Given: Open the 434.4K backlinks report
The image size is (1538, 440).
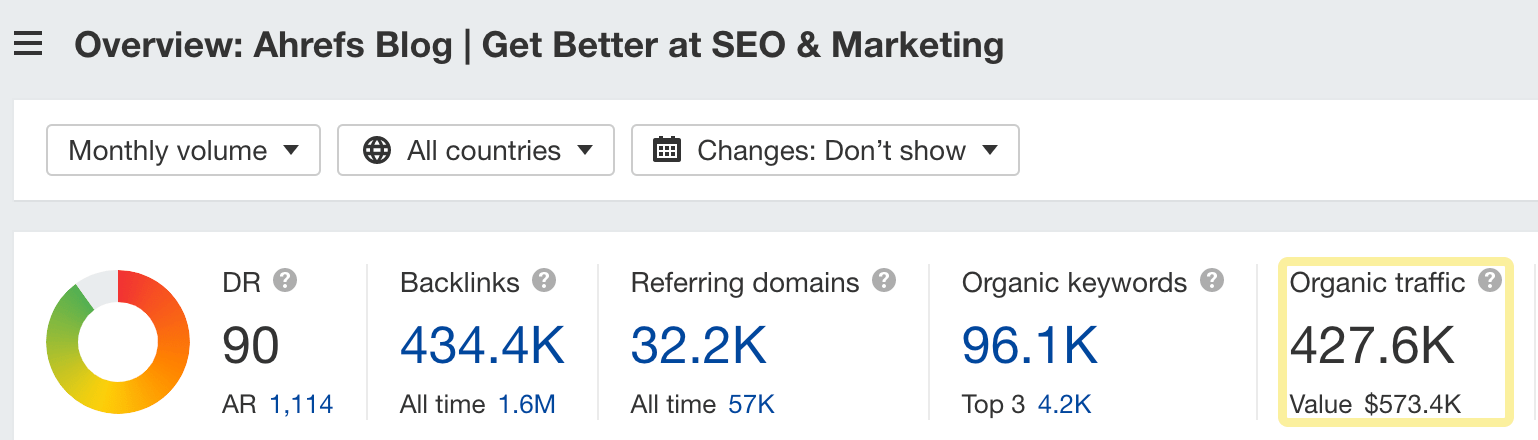Looking at the screenshot, I should tap(482, 345).
